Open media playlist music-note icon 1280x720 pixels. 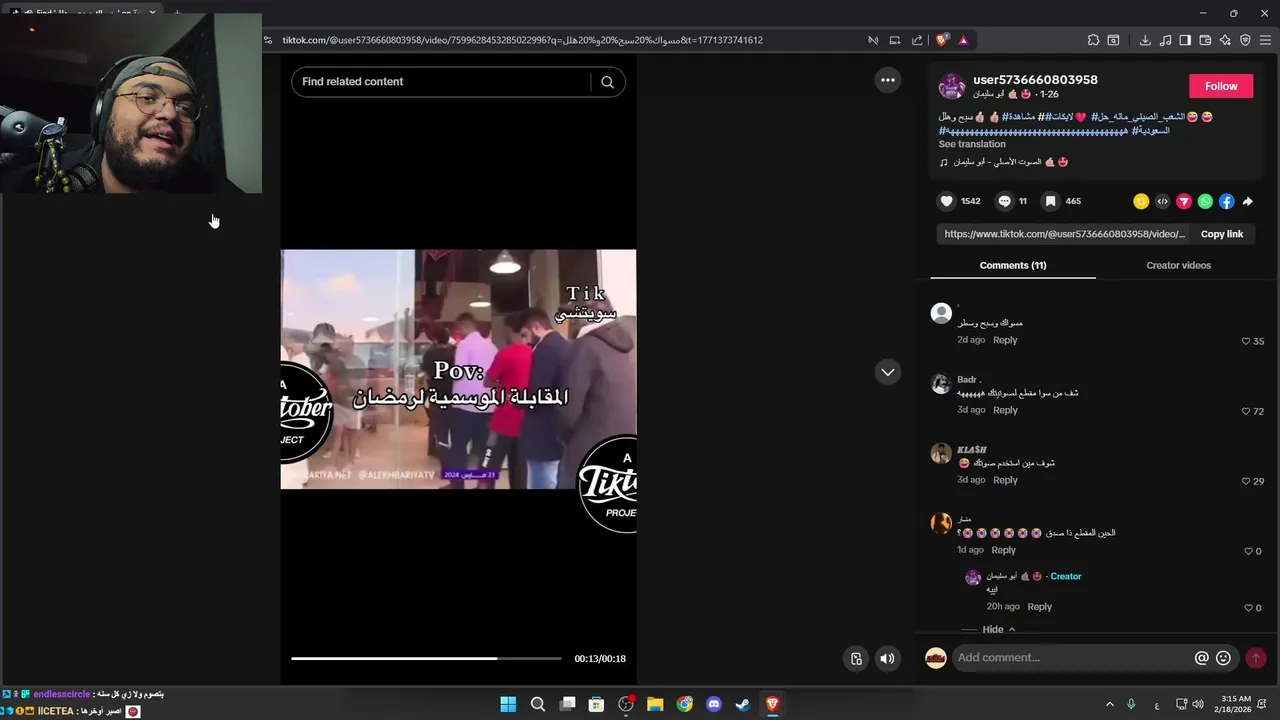pyautogui.click(x=1165, y=40)
